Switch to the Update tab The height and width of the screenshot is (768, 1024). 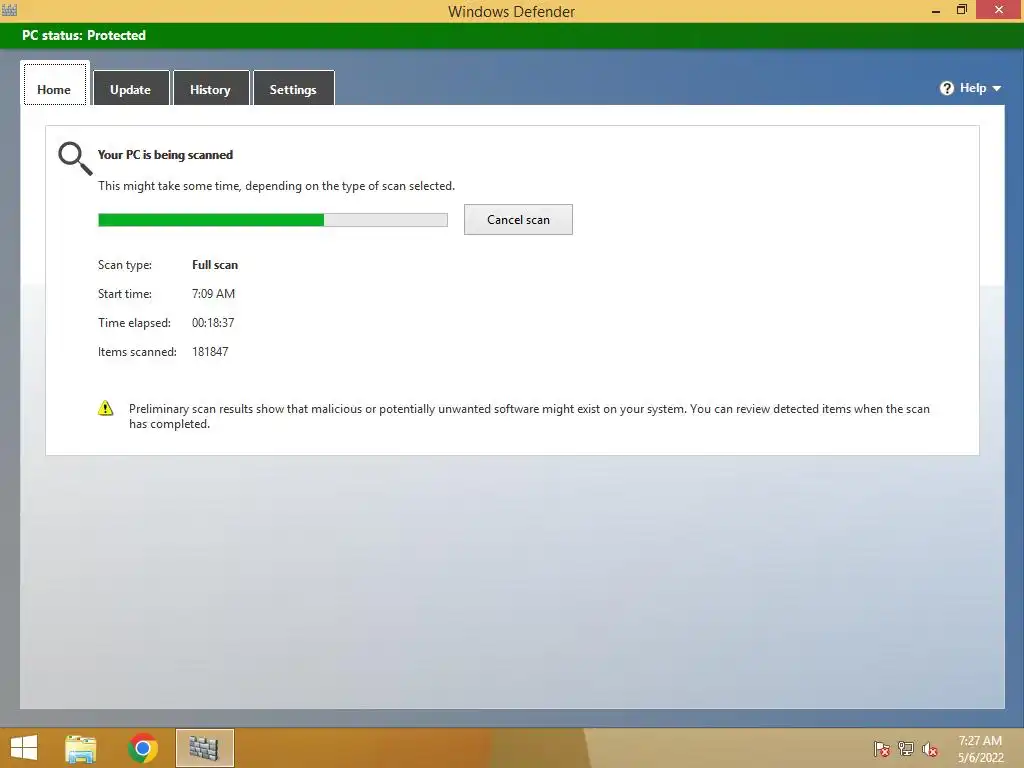(131, 88)
